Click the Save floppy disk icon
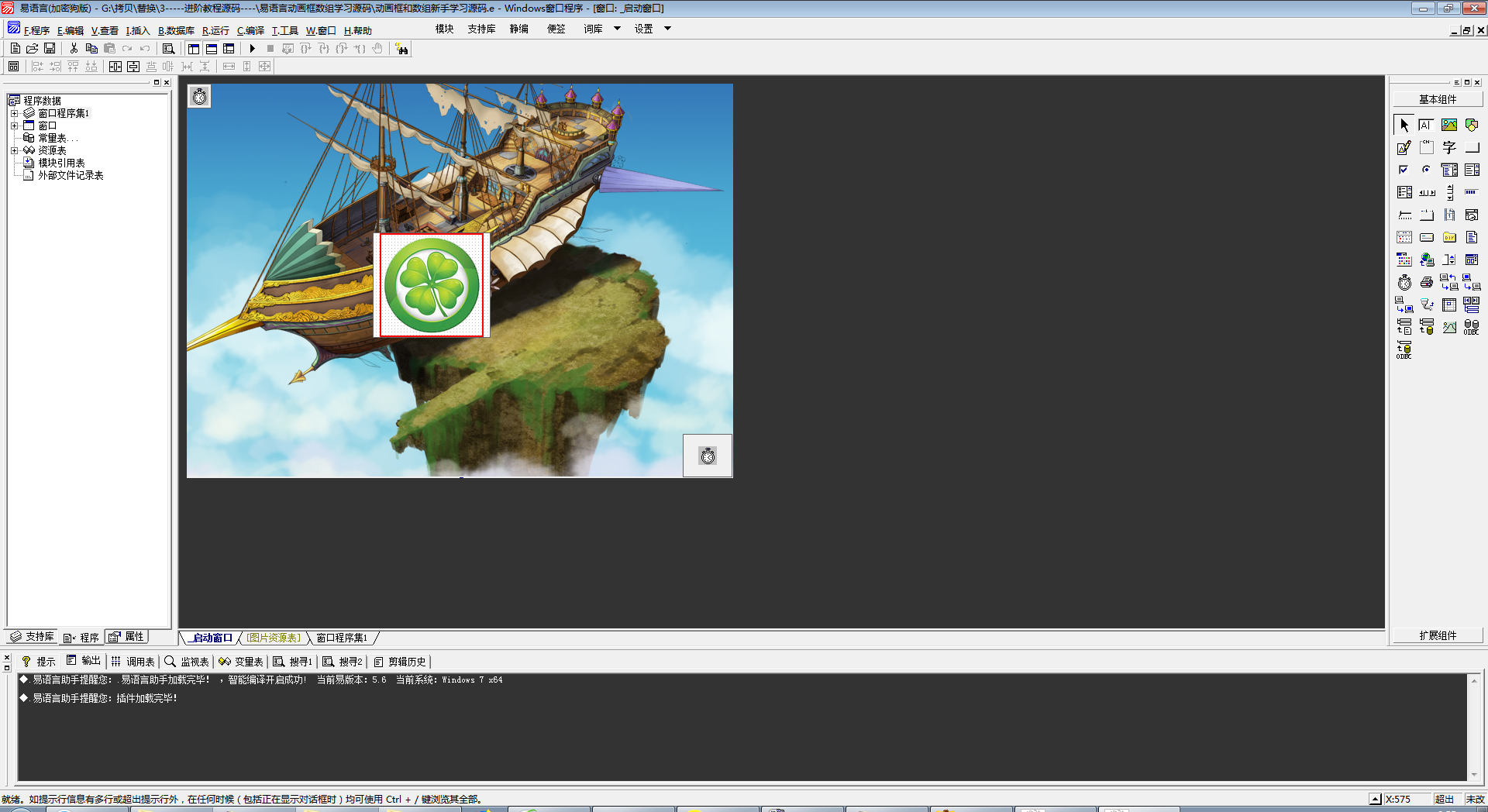Screen dimensions: 1488x812 pyautogui.click(x=50, y=49)
